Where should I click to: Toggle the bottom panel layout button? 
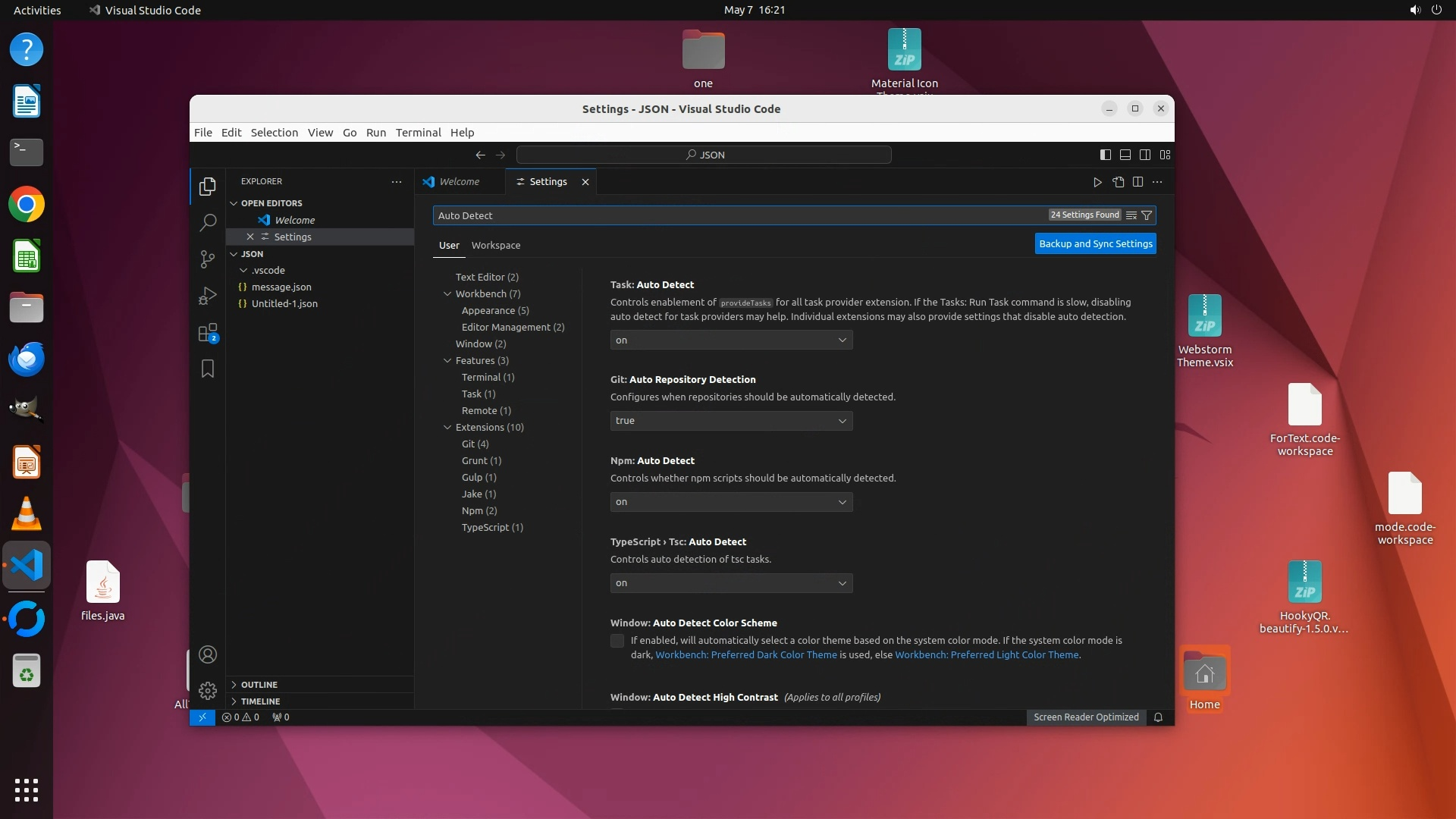1125,155
